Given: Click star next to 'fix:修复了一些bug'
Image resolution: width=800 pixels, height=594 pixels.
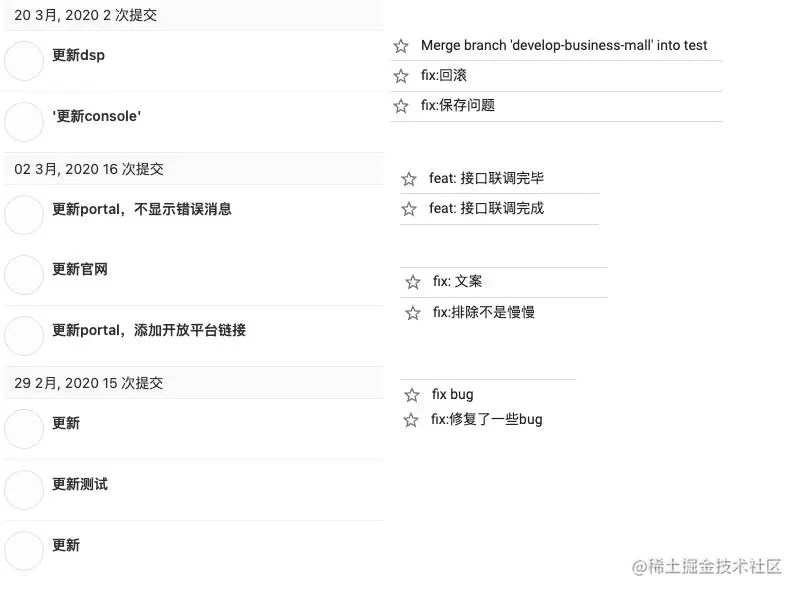Looking at the screenshot, I should coord(411,420).
